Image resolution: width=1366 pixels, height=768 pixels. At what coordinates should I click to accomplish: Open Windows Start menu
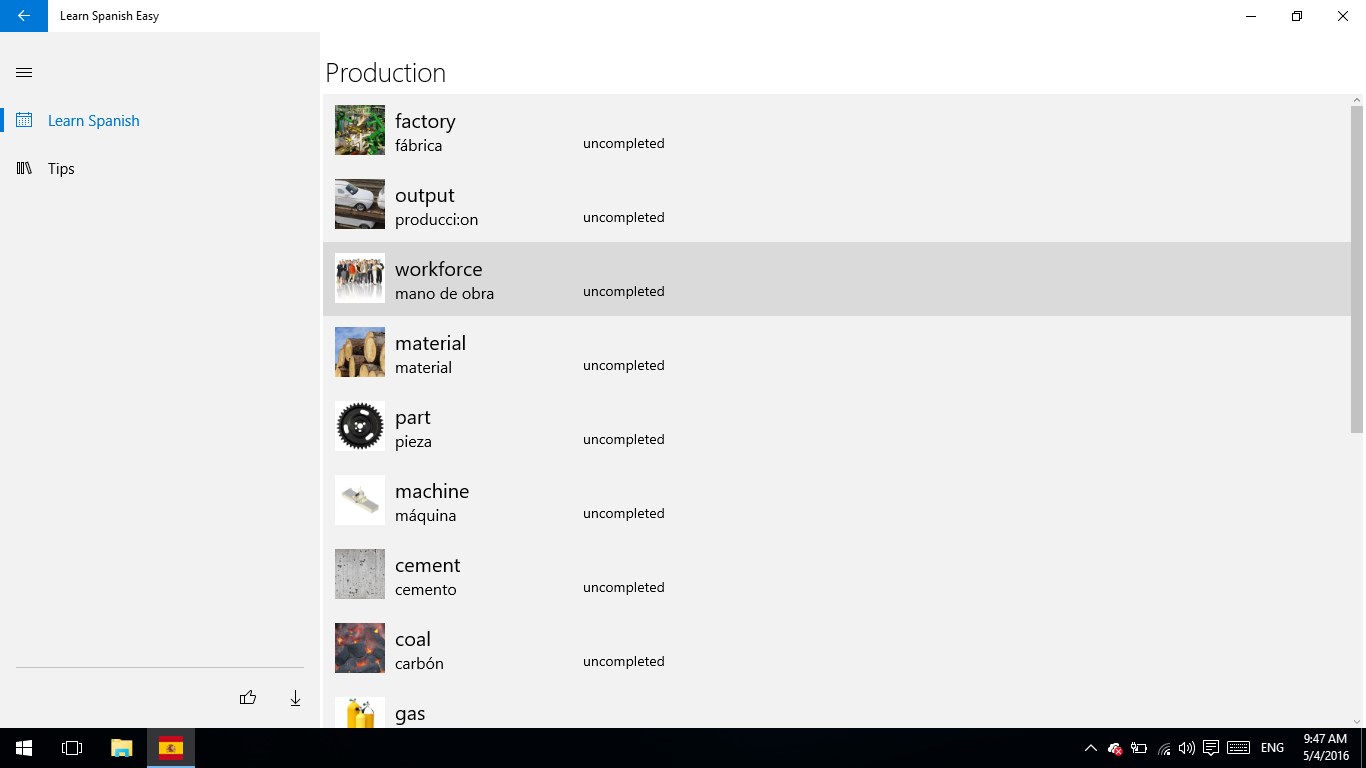[24, 748]
